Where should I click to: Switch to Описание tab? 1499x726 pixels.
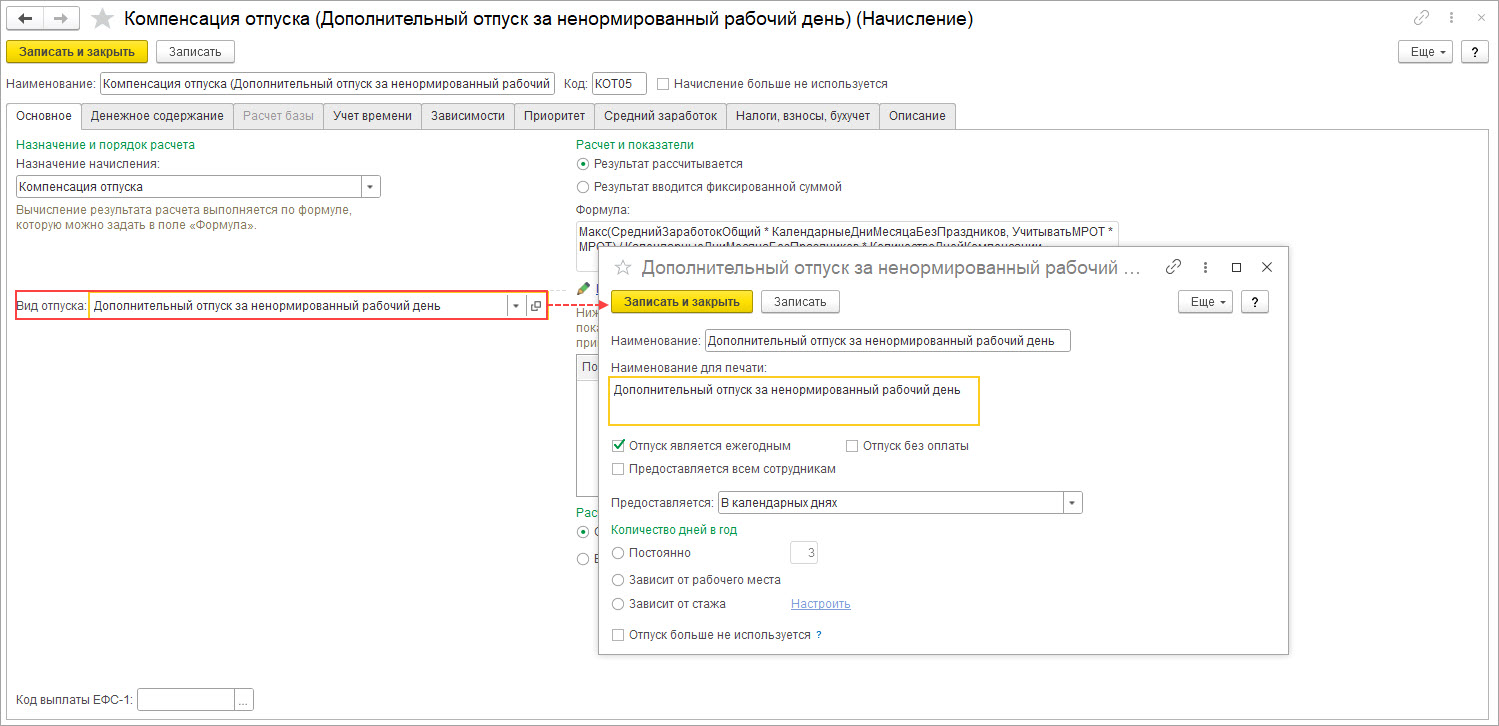coord(917,116)
